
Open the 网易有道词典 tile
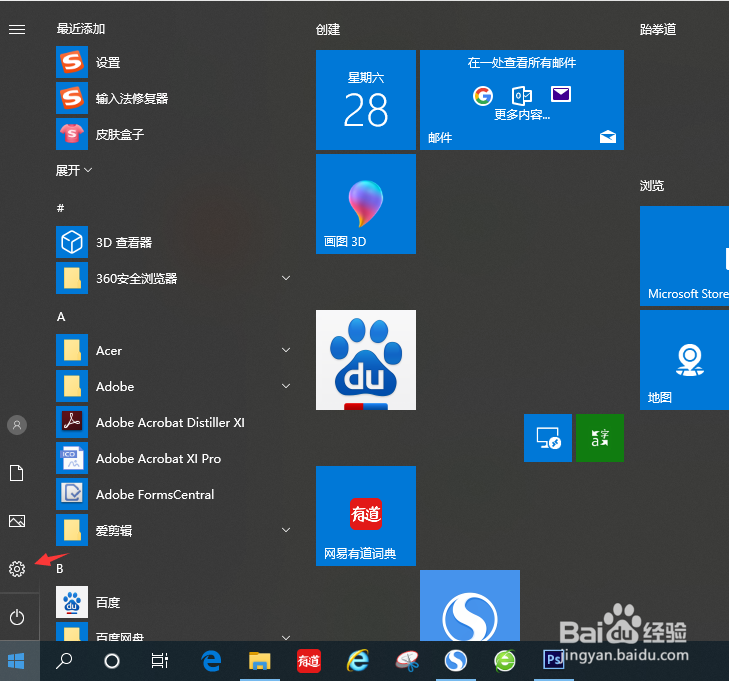366,516
